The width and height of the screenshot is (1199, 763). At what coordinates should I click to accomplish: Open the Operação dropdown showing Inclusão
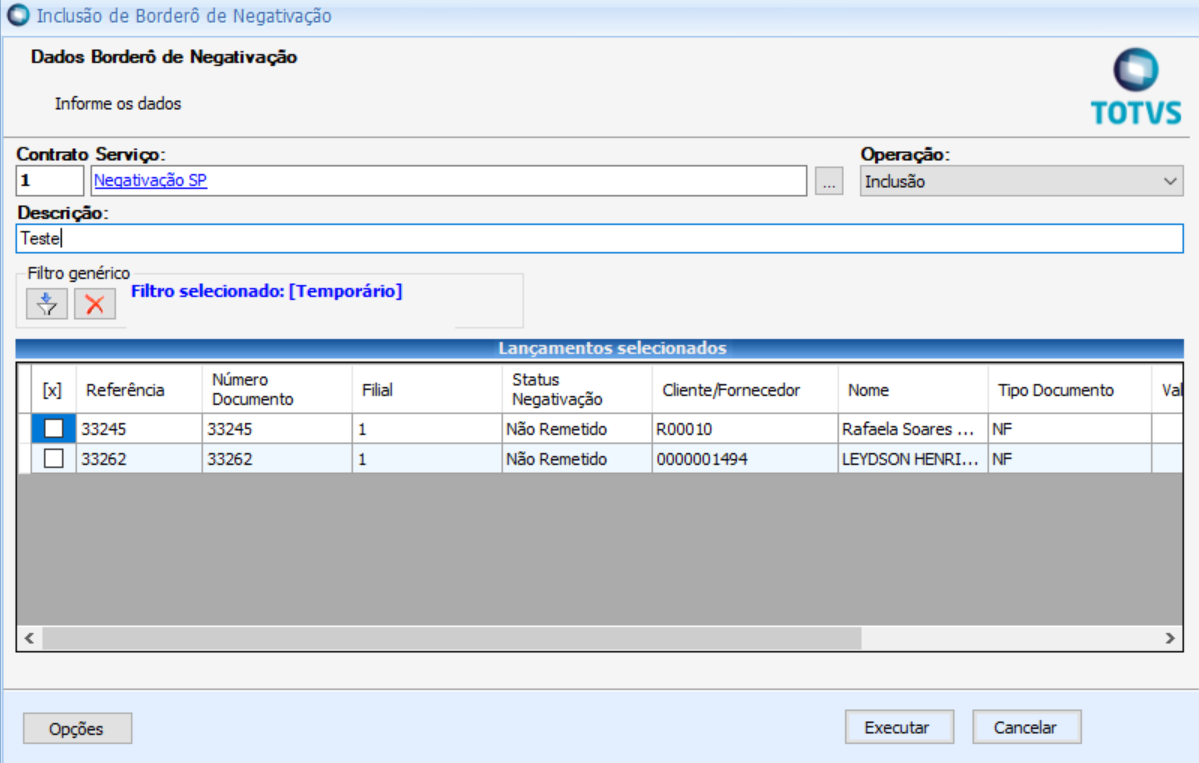pyautogui.click(x=1021, y=181)
